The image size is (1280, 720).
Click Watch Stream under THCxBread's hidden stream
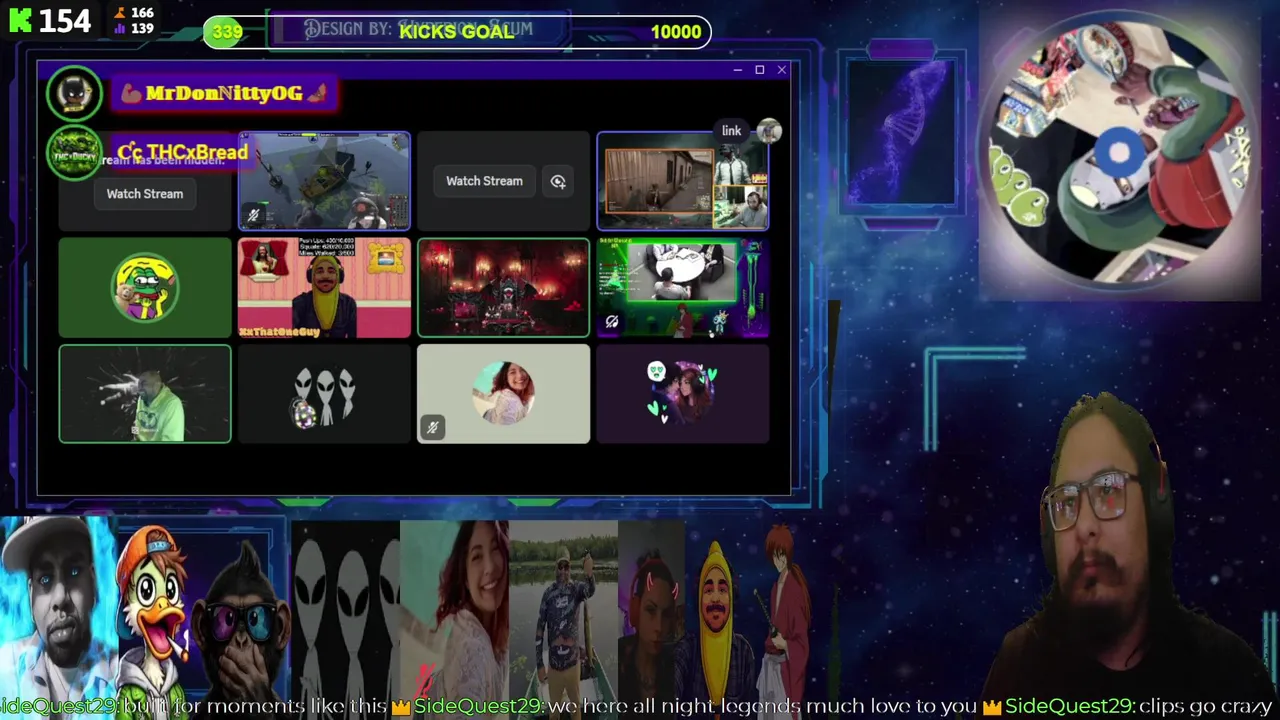click(x=145, y=194)
